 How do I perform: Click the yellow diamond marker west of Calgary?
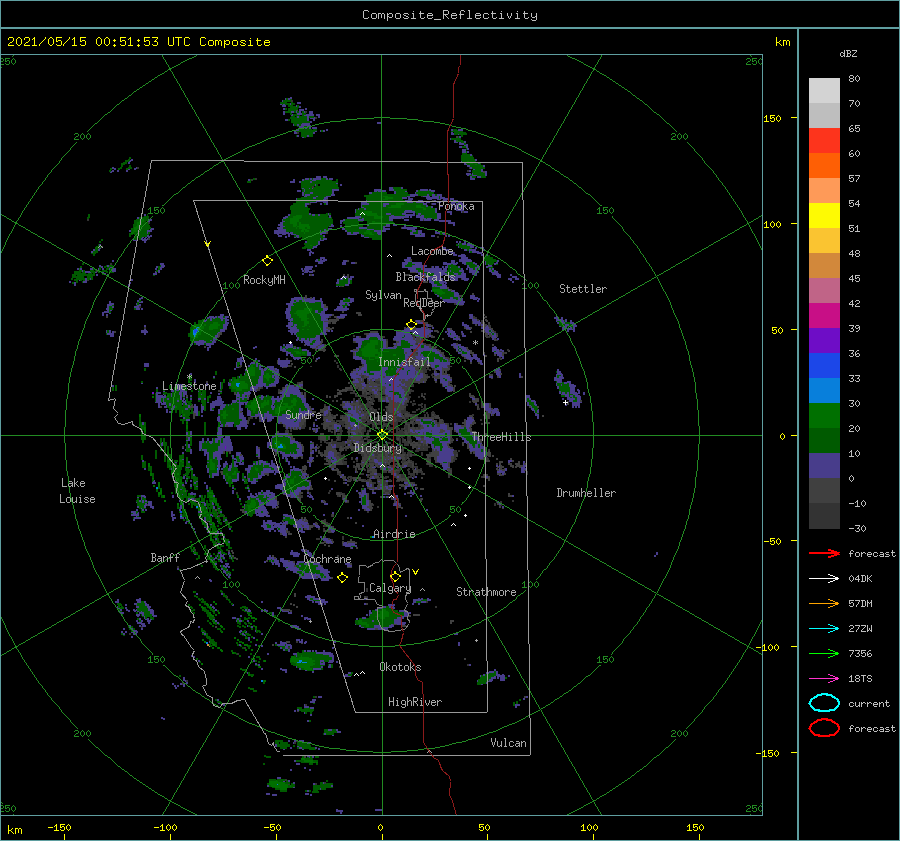click(x=342, y=578)
